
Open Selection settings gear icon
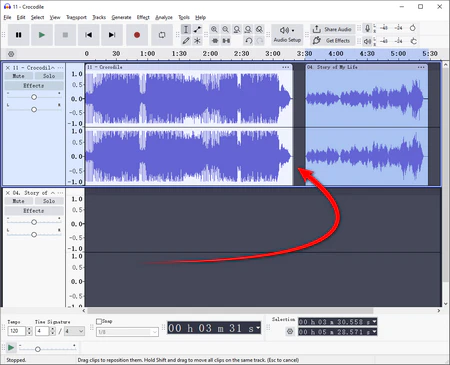click(290, 332)
